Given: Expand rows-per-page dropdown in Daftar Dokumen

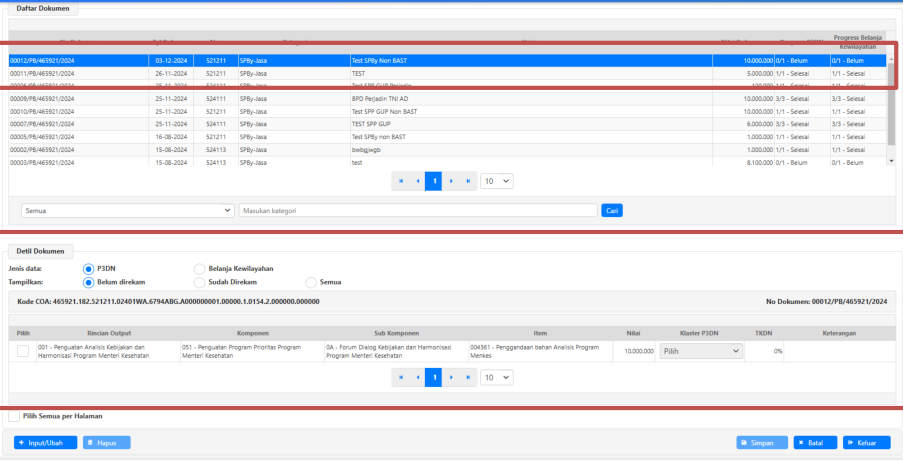Looking at the screenshot, I should (x=496, y=181).
